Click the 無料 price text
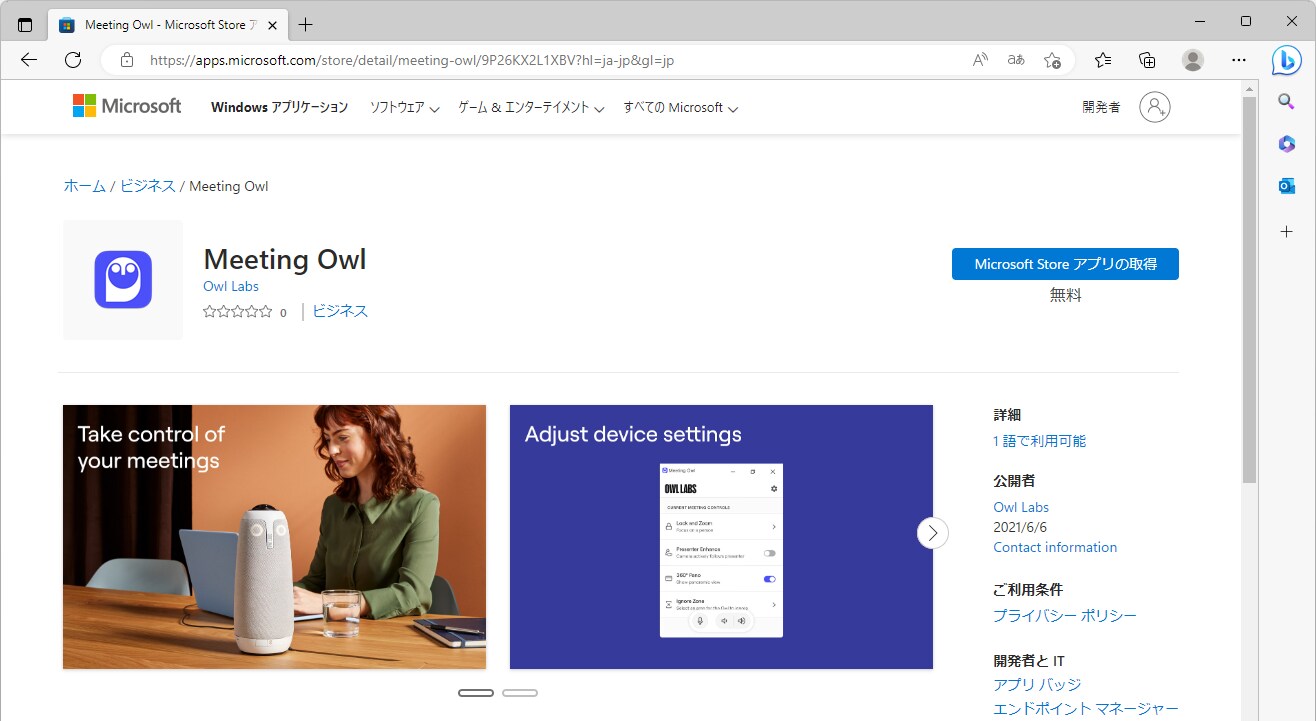 1065,295
